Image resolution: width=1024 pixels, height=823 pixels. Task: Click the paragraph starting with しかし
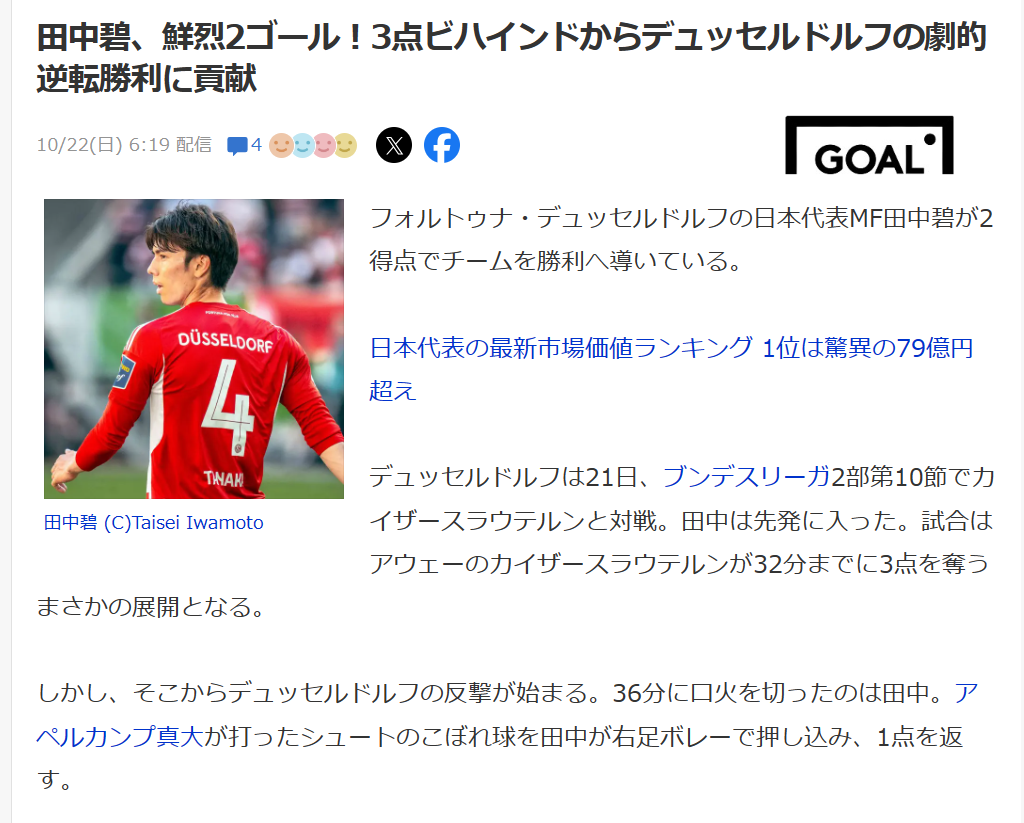coord(507,736)
